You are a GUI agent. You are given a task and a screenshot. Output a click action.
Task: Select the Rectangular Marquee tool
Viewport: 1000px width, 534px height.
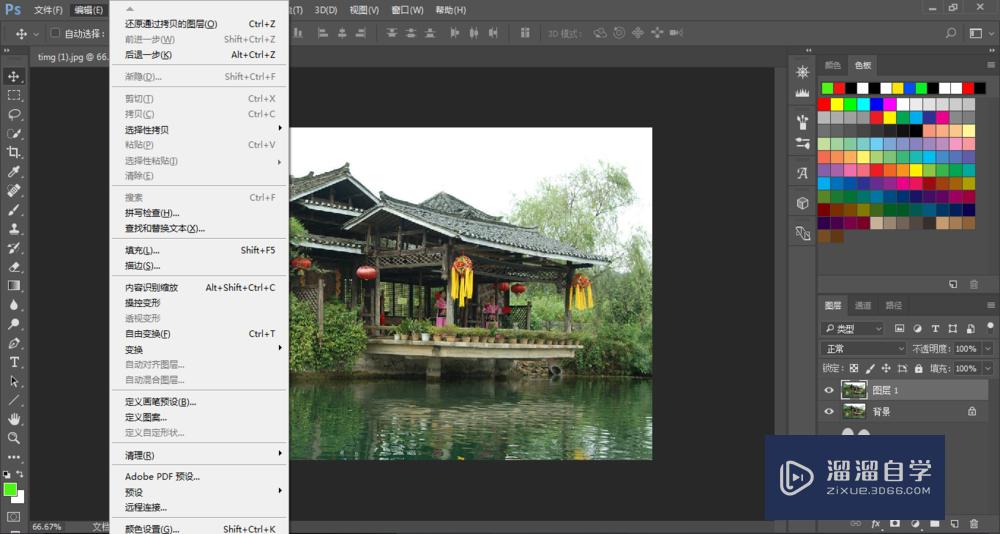tap(13, 96)
